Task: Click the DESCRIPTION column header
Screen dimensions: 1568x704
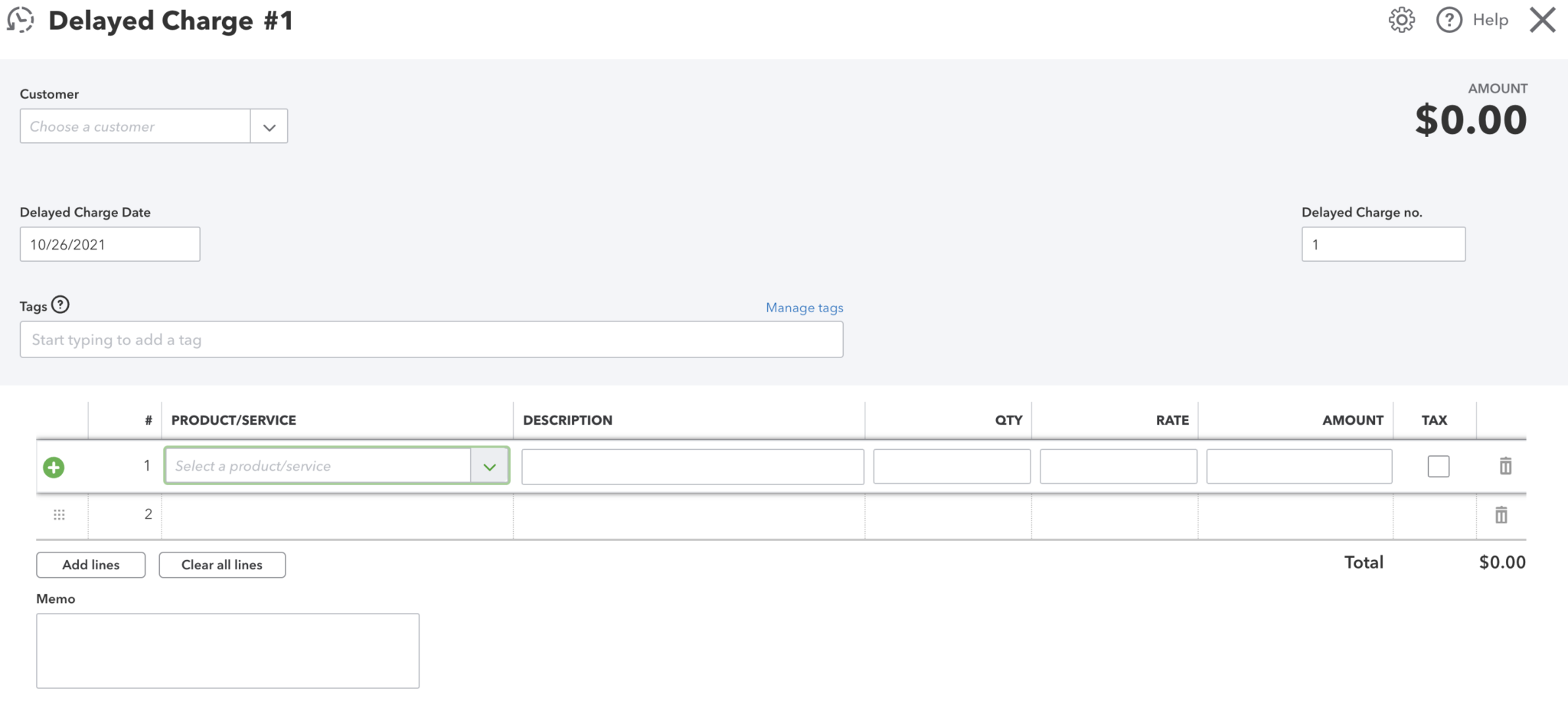Action: pyautogui.click(x=567, y=420)
